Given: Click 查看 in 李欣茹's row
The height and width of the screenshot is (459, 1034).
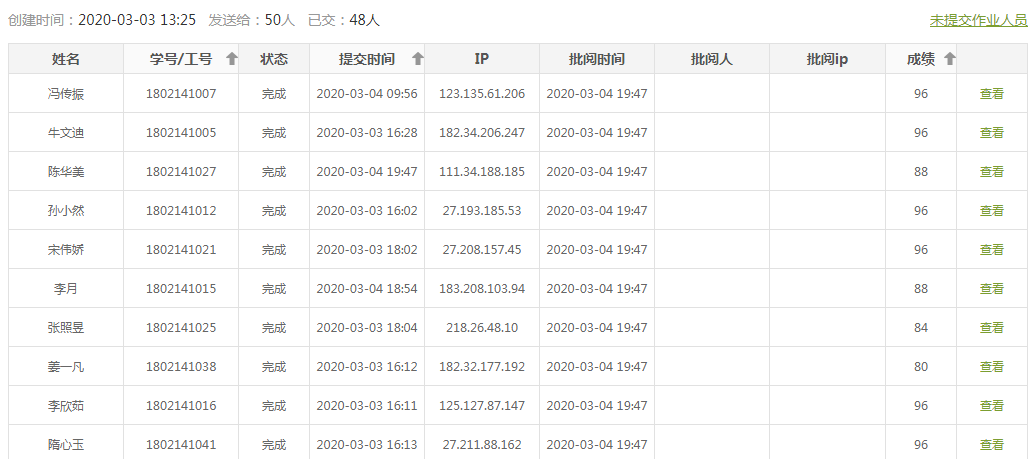Looking at the screenshot, I should [991, 406].
